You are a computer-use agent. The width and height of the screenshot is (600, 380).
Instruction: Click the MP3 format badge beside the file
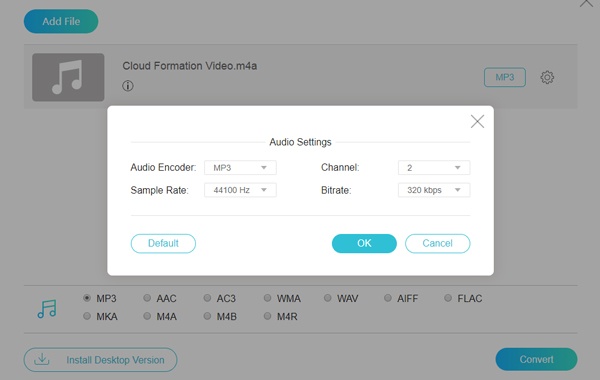point(505,77)
